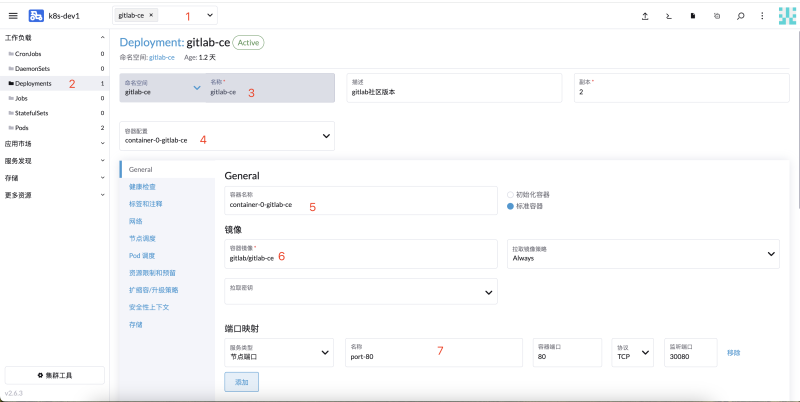Screen dimensions: 800x402
Task: Open the 协议 TCP dropdown
Action: coord(633,352)
